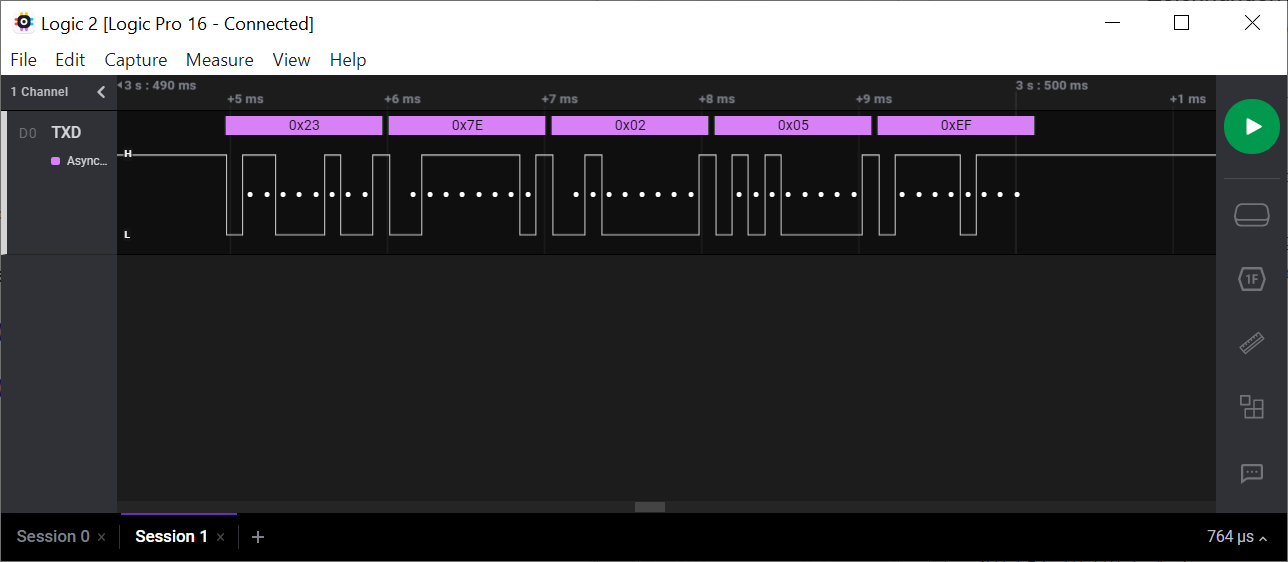This screenshot has height=562, width=1288.
Task: Click the D0 channel identifier
Action: (x=28, y=133)
